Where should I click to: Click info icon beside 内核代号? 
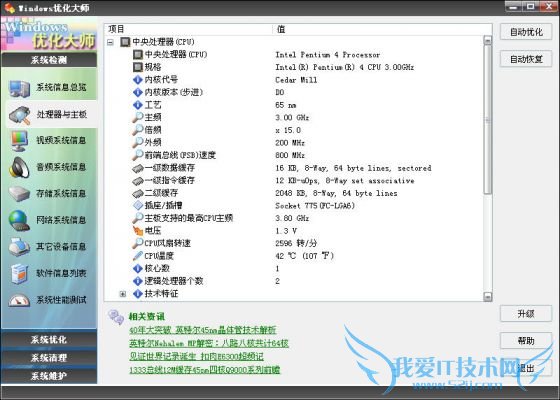tap(138, 79)
